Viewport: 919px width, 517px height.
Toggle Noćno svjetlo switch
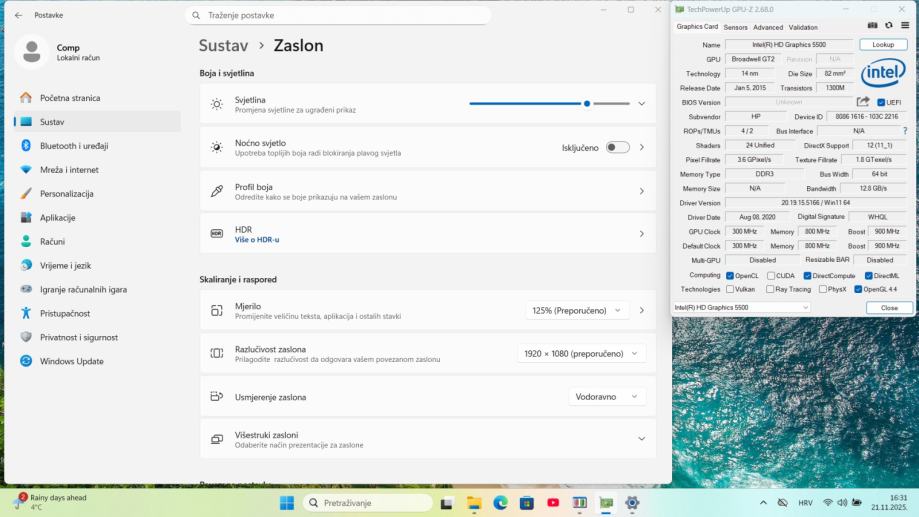618,148
